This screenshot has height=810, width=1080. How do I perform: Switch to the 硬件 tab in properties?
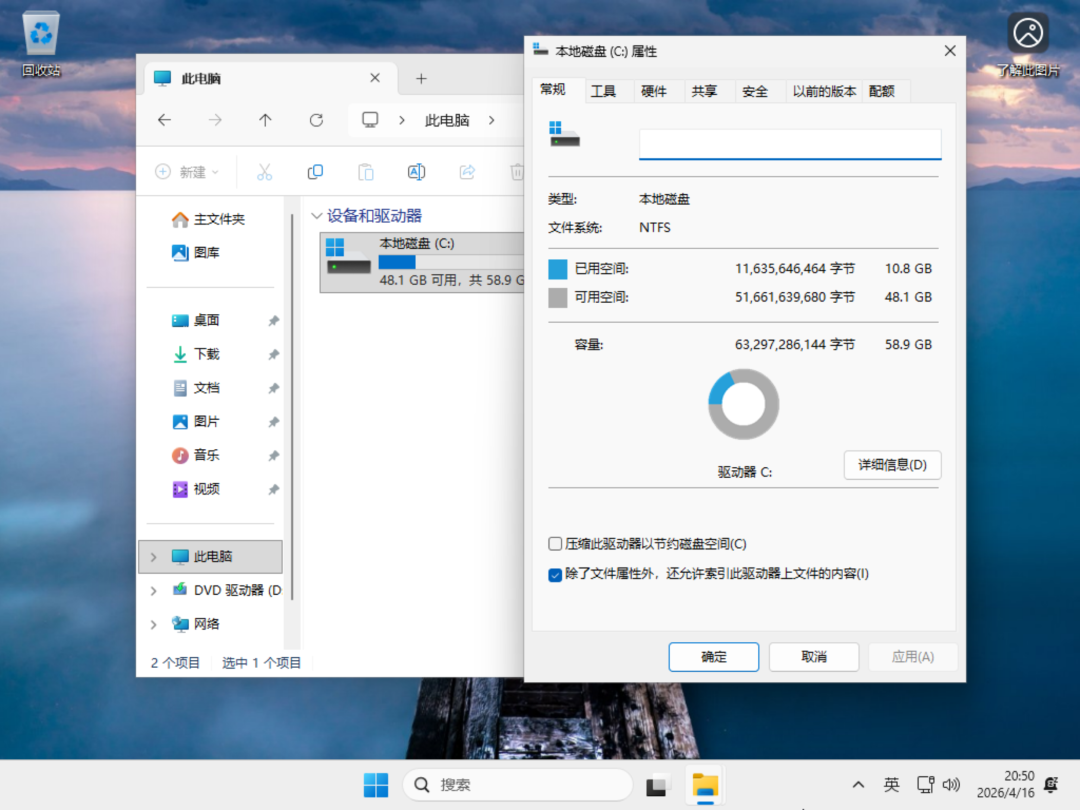(654, 92)
